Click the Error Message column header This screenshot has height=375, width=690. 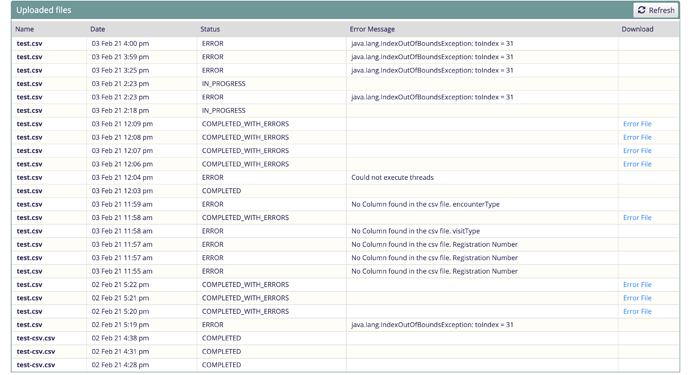[372, 29]
